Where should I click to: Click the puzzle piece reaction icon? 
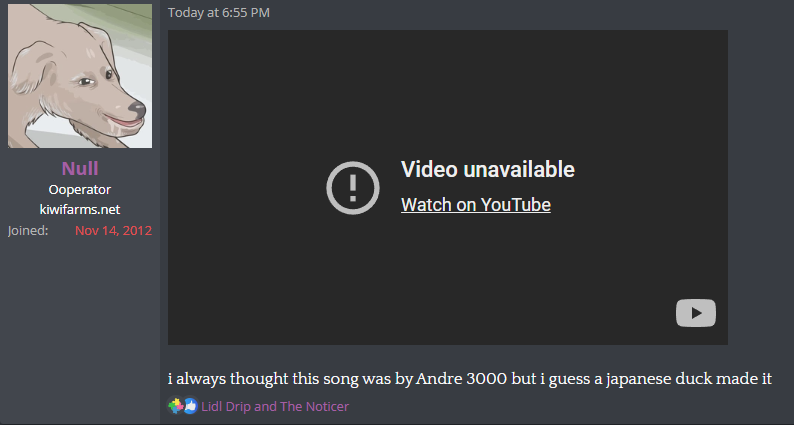(x=176, y=406)
